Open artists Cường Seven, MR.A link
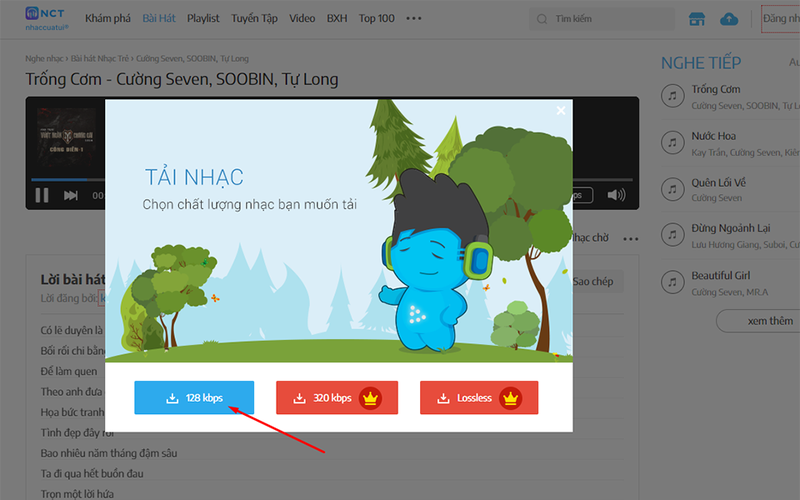This screenshot has height=500, width=800. [730, 292]
